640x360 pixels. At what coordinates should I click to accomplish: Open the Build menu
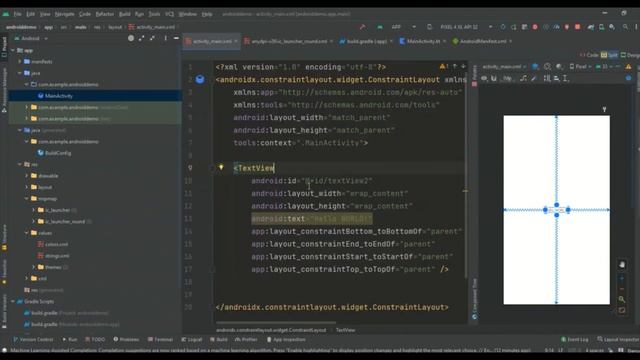pyautogui.click(x=124, y=14)
